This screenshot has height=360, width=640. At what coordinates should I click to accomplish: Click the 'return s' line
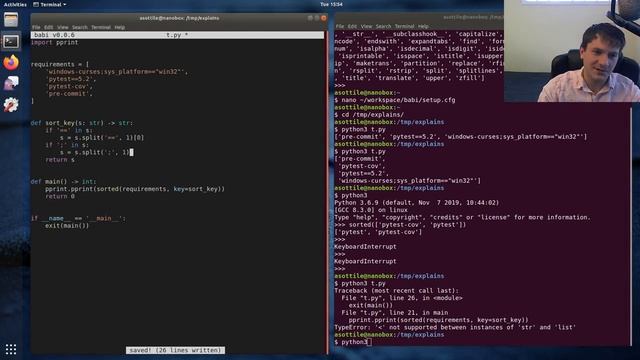tap(60, 160)
